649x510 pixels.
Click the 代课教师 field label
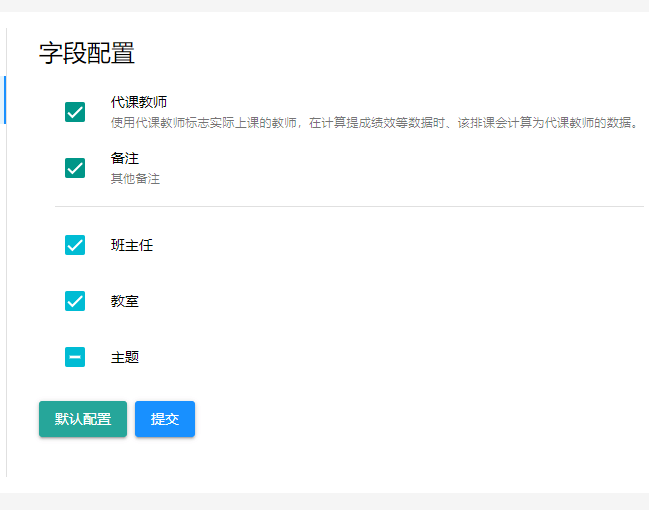139,102
